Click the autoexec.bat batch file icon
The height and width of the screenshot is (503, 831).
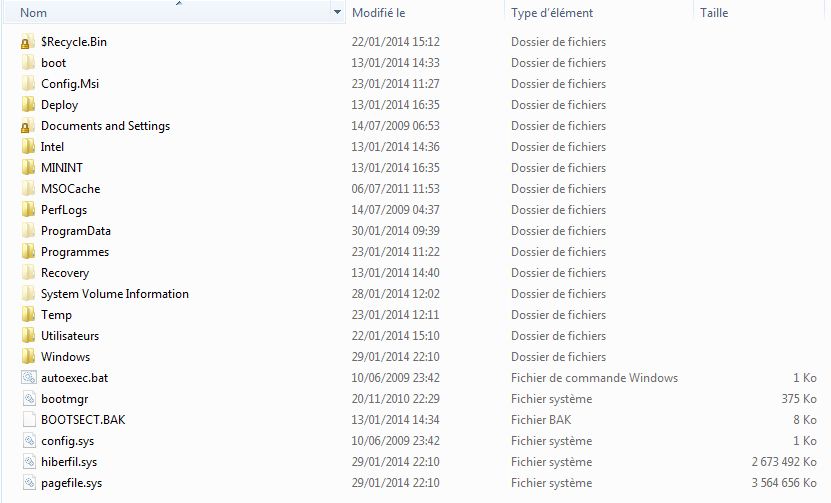click(x=29, y=378)
